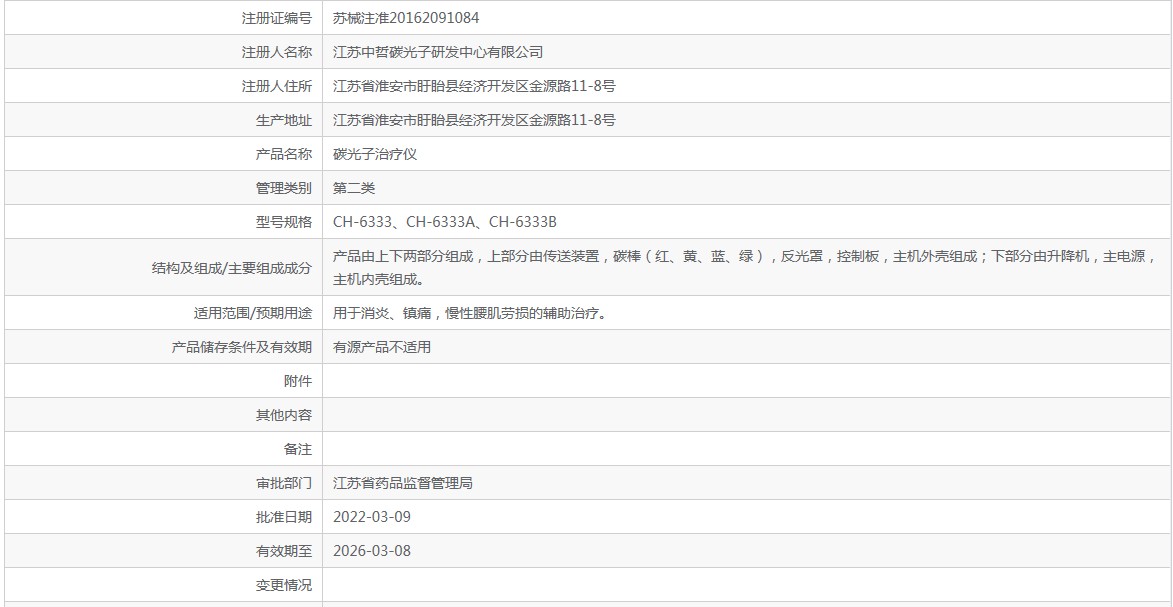Select company name 江苏中哲碳光子研发中心有限公司
This screenshot has width=1173, height=607.
pos(438,52)
